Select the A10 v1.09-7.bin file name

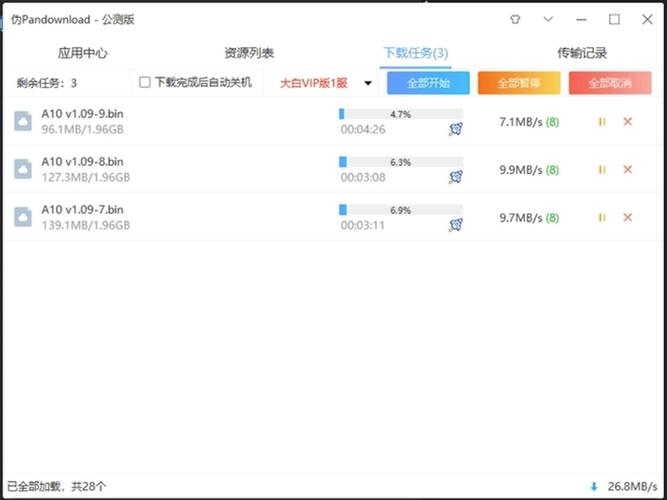pos(83,210)
